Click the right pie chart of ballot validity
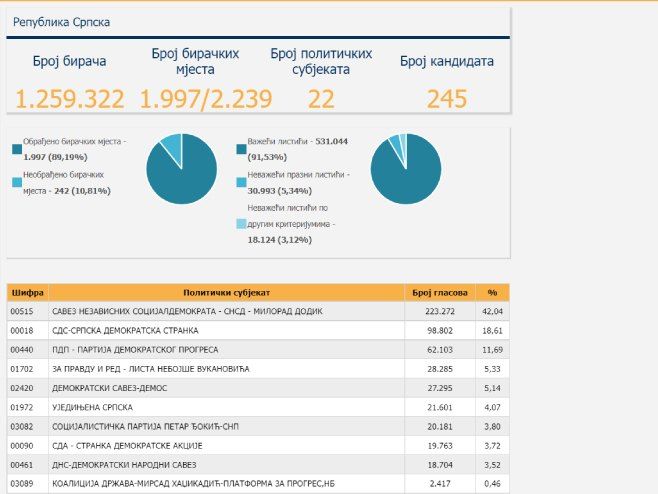658x494 pixels. (405, 169)
